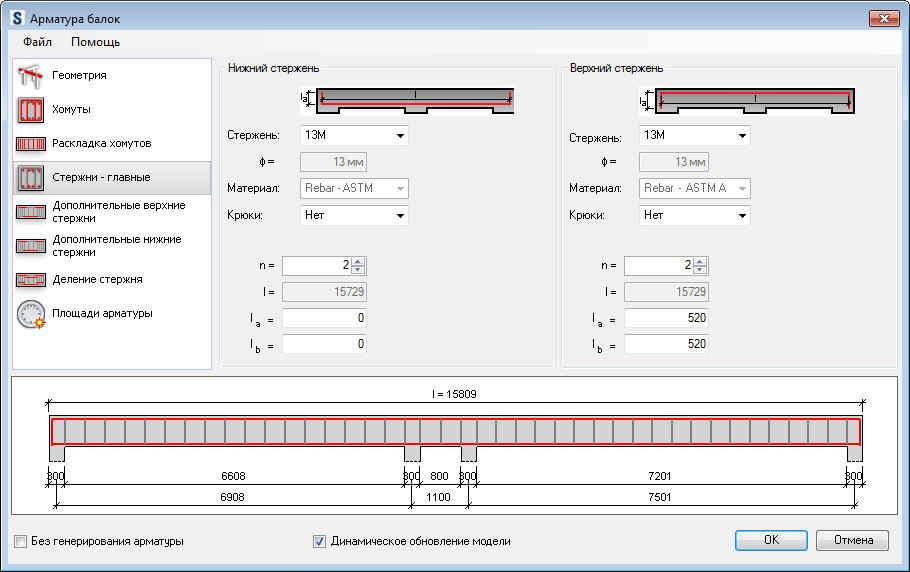Click the bottom bar l = 15729 field

click(324, 292)
